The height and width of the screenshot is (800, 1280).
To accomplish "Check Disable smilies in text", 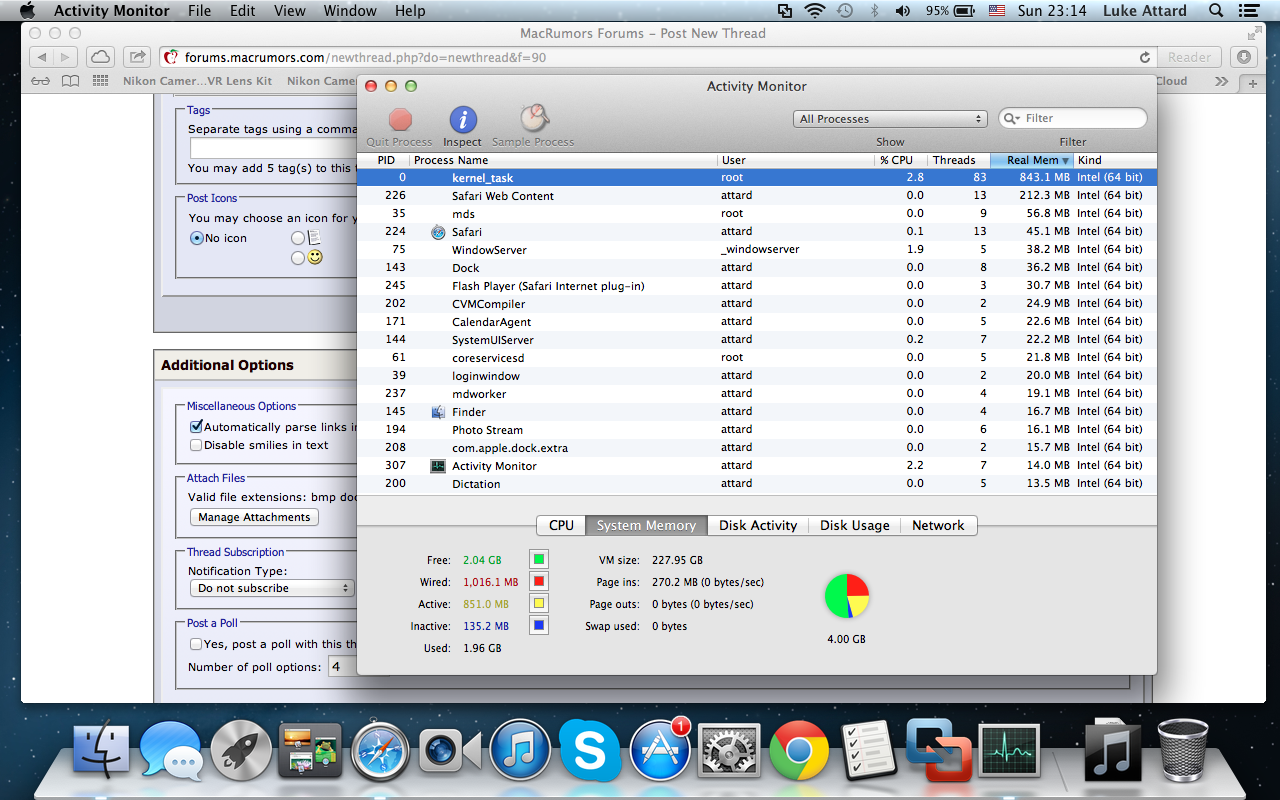I will point(196,445).
